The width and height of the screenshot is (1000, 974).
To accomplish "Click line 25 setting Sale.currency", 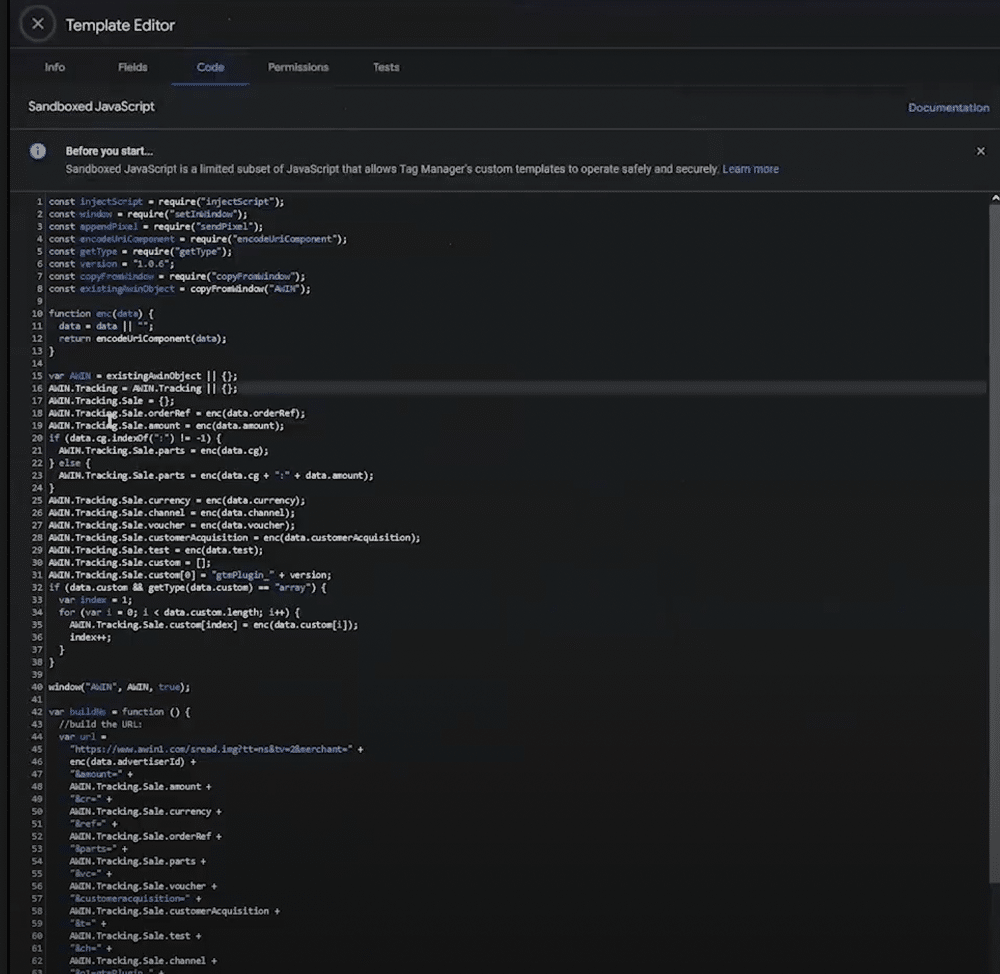I will point(177,500).
